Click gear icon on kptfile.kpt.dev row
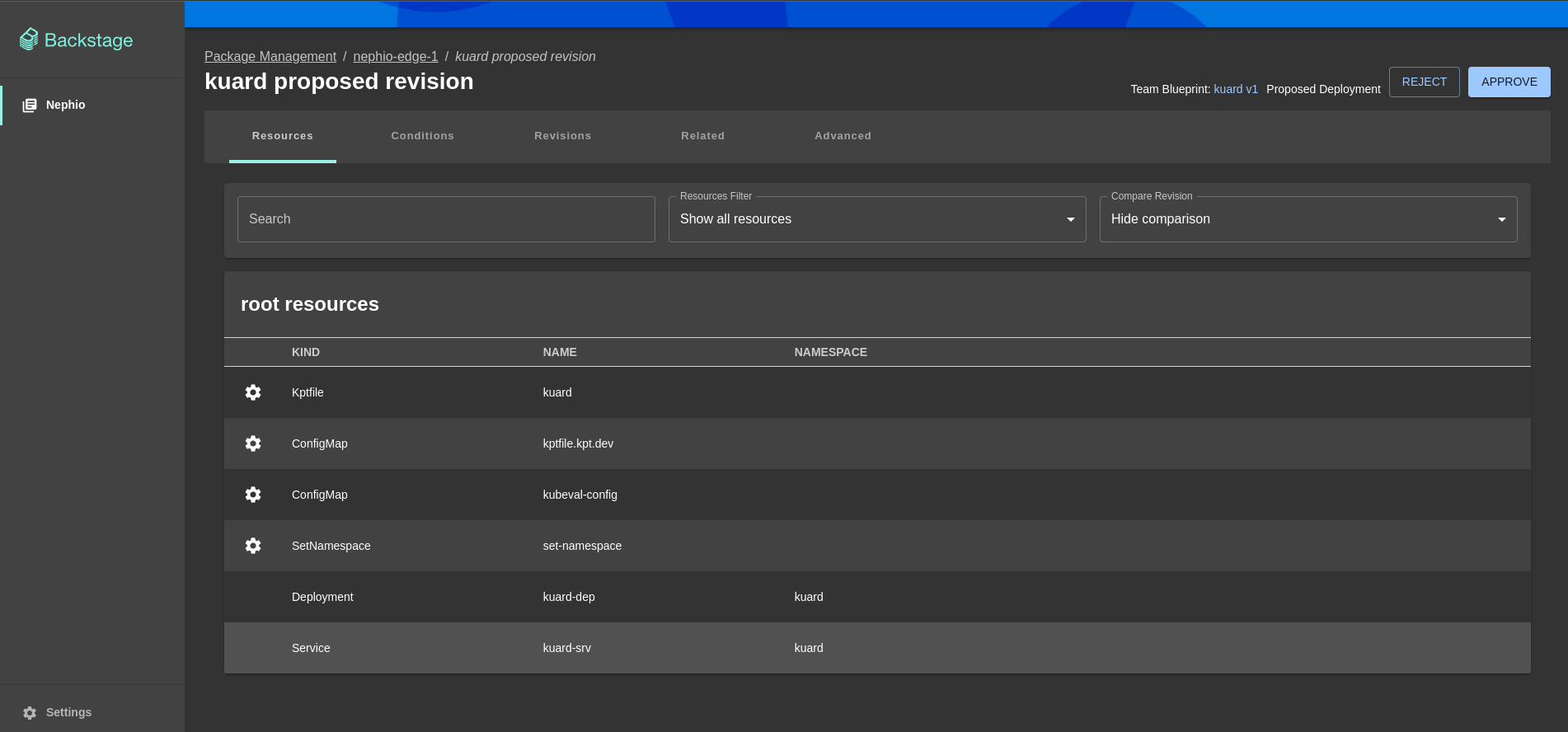The width and height of the screenshot is (1568, 732). [253, 443]
